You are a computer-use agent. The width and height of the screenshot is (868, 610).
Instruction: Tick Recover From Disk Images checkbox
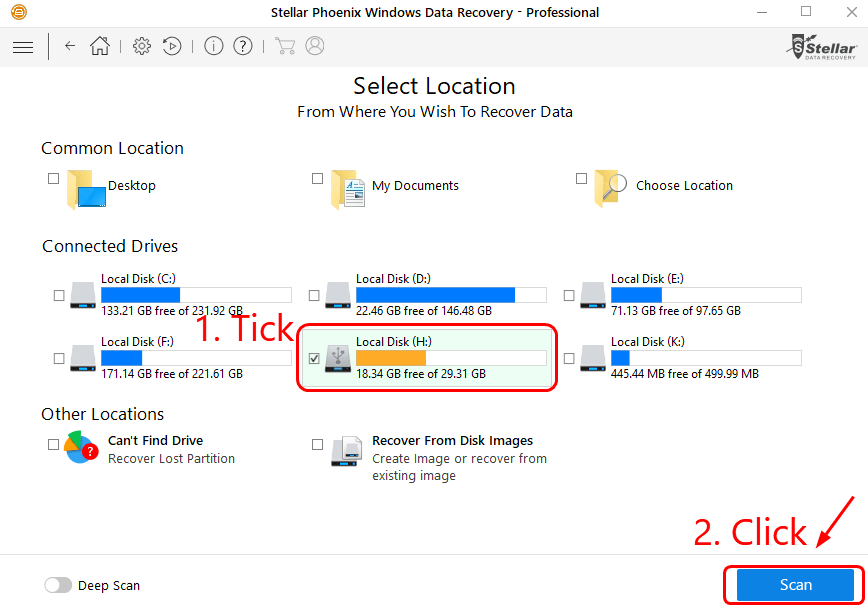pos(317,444)
